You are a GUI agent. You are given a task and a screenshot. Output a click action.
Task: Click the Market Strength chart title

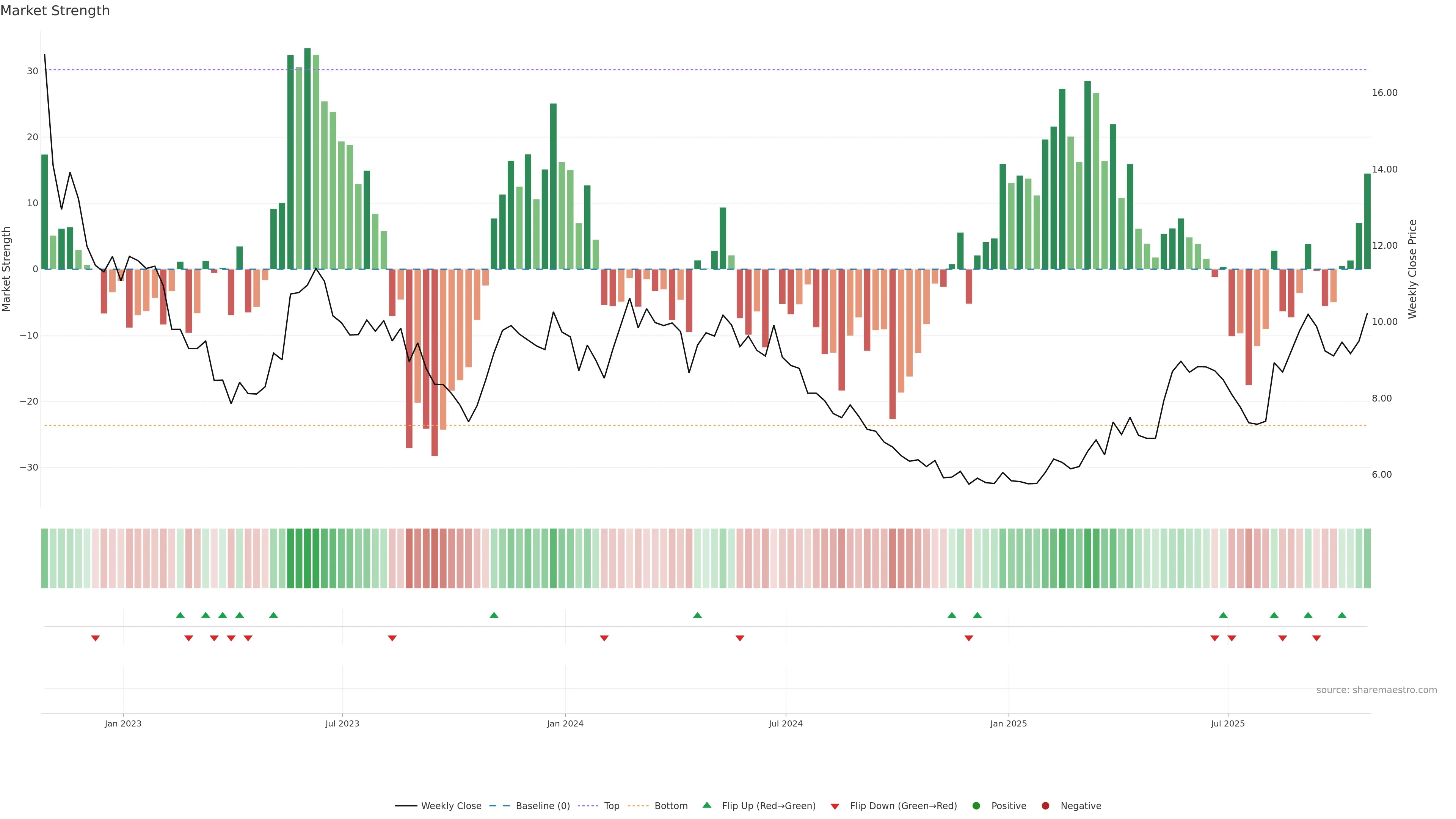coord(55,11)
